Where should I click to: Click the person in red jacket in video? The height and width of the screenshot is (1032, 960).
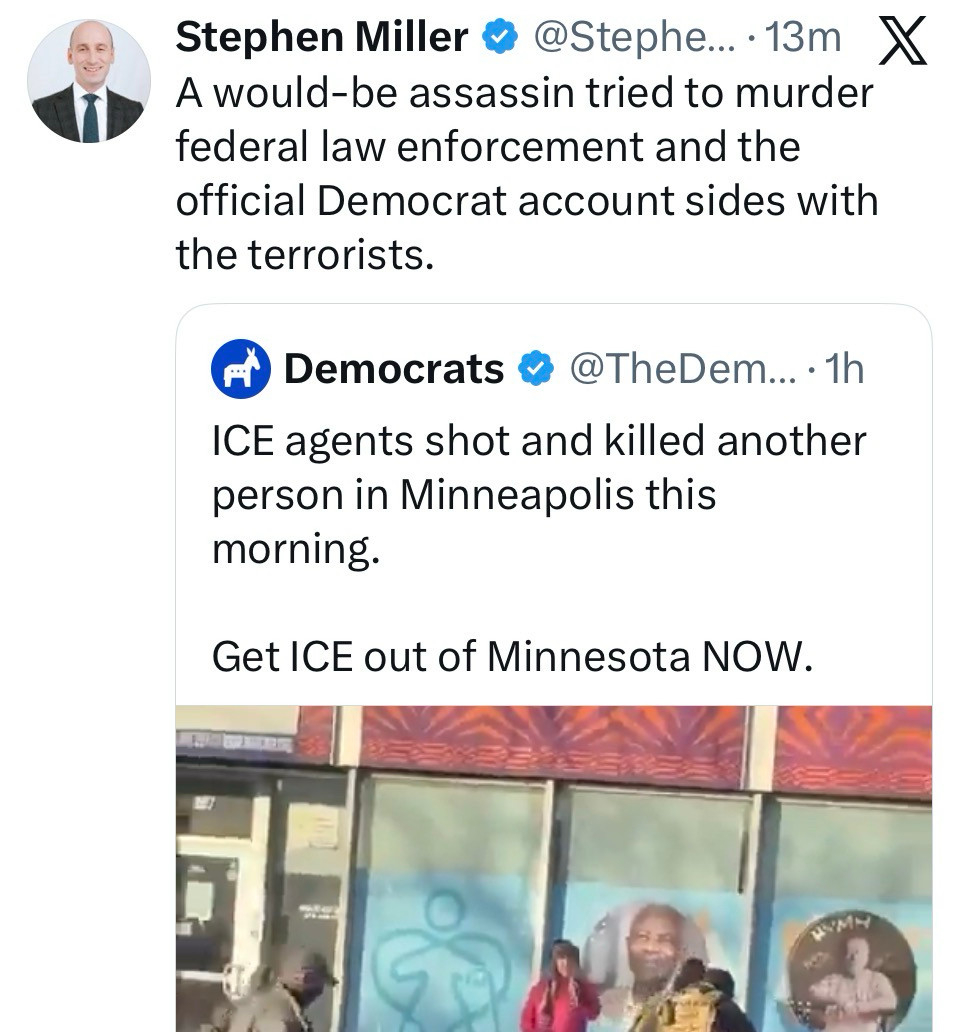coord(560,990)
